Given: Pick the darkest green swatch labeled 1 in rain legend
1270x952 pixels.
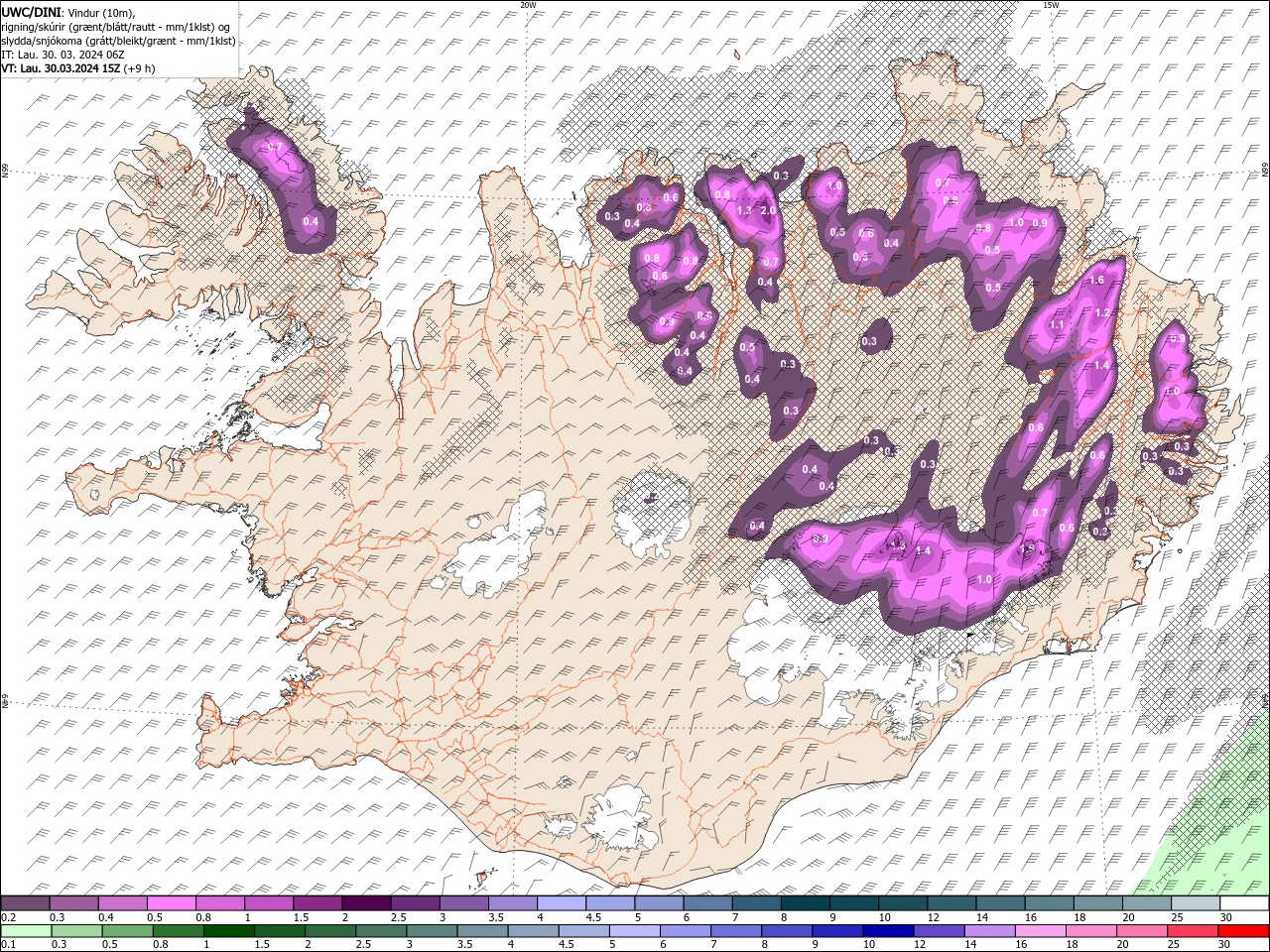Looking at the screenshot, I should 229,930.
